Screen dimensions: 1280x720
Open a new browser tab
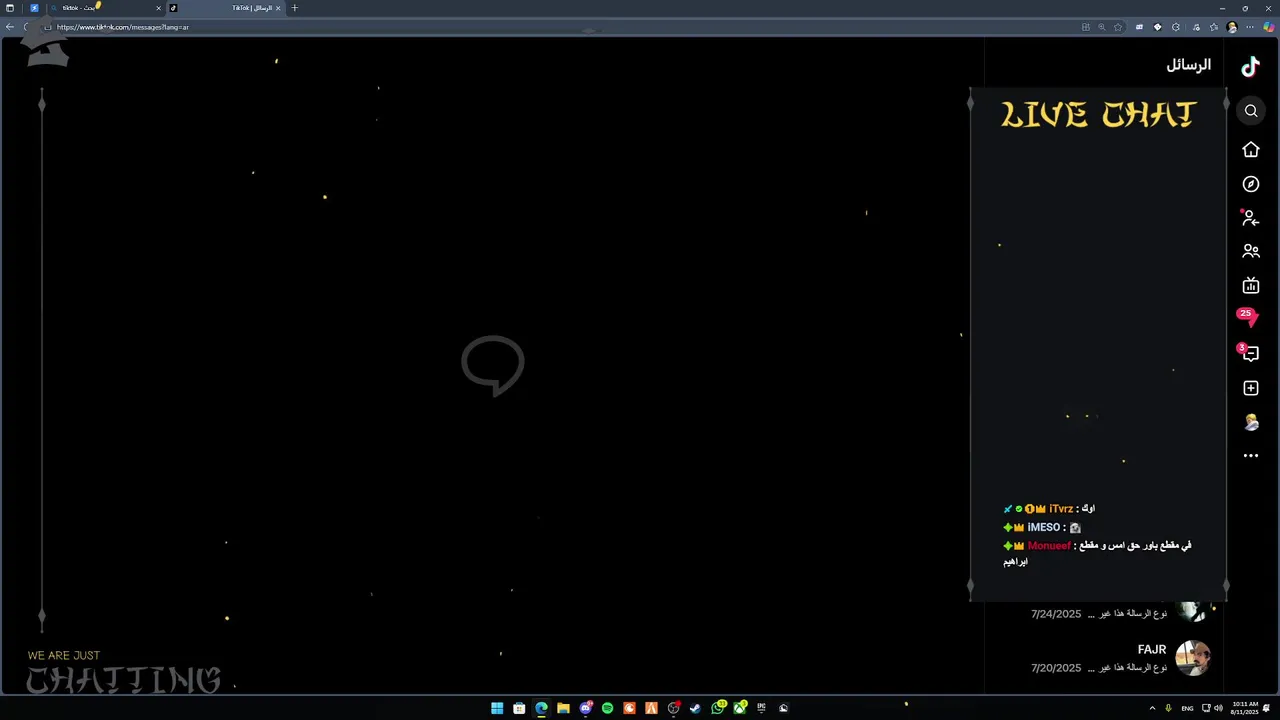pyautogui.click(x=294, y=8)
